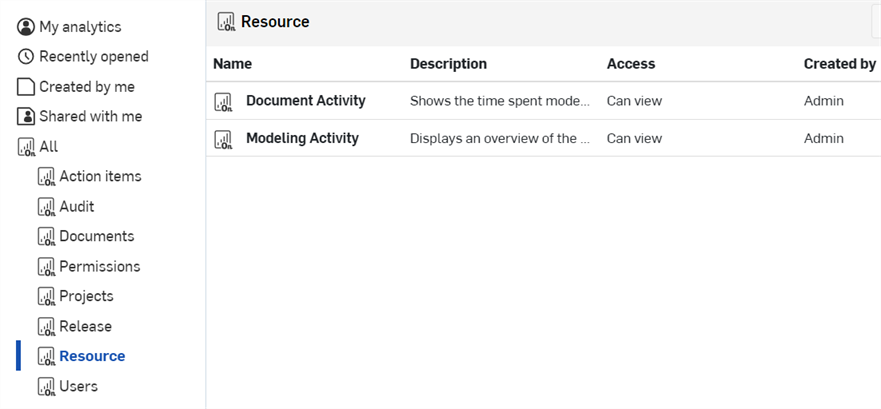The image size is (881, 409).
Task: Select the Projects category
Action: tap(86, 297)
